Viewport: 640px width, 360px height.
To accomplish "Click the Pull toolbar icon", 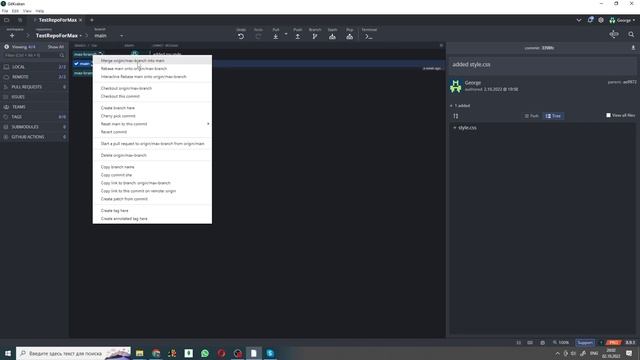I will click(276, 36).
